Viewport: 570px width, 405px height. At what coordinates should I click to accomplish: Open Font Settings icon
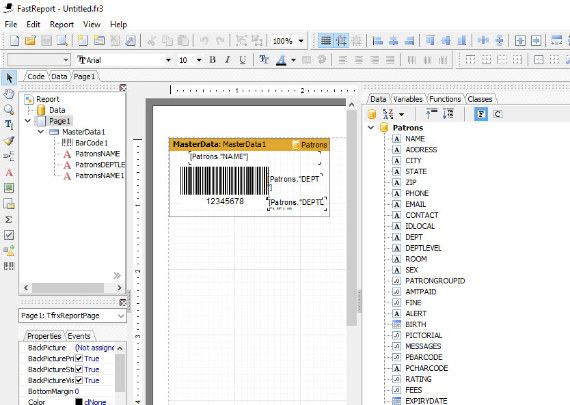click(x=264, y=60)
